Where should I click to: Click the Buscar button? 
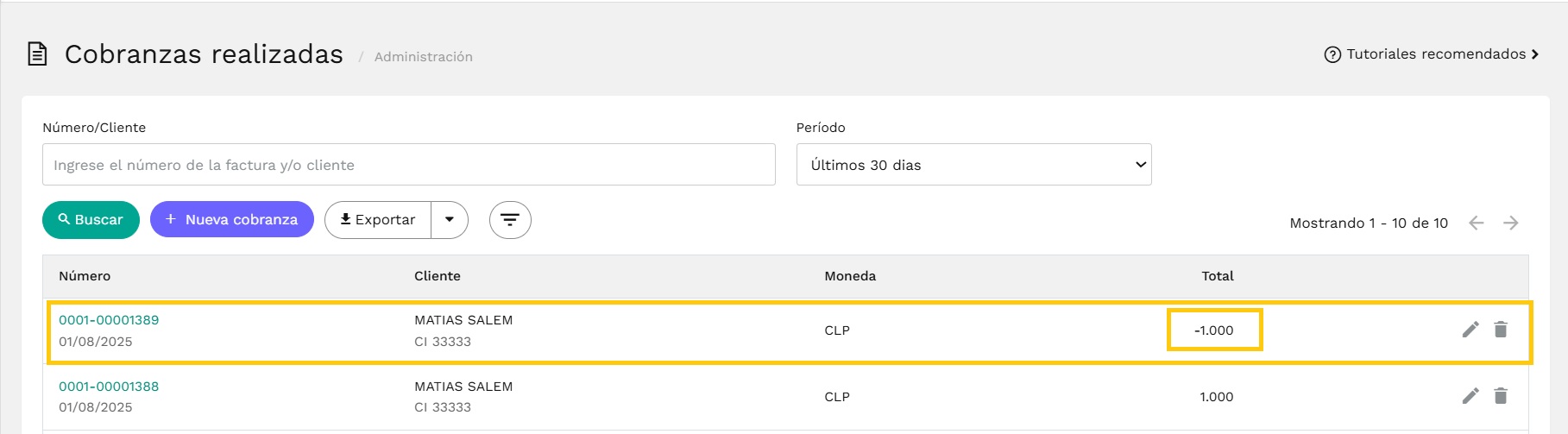[x=91, y=220]
